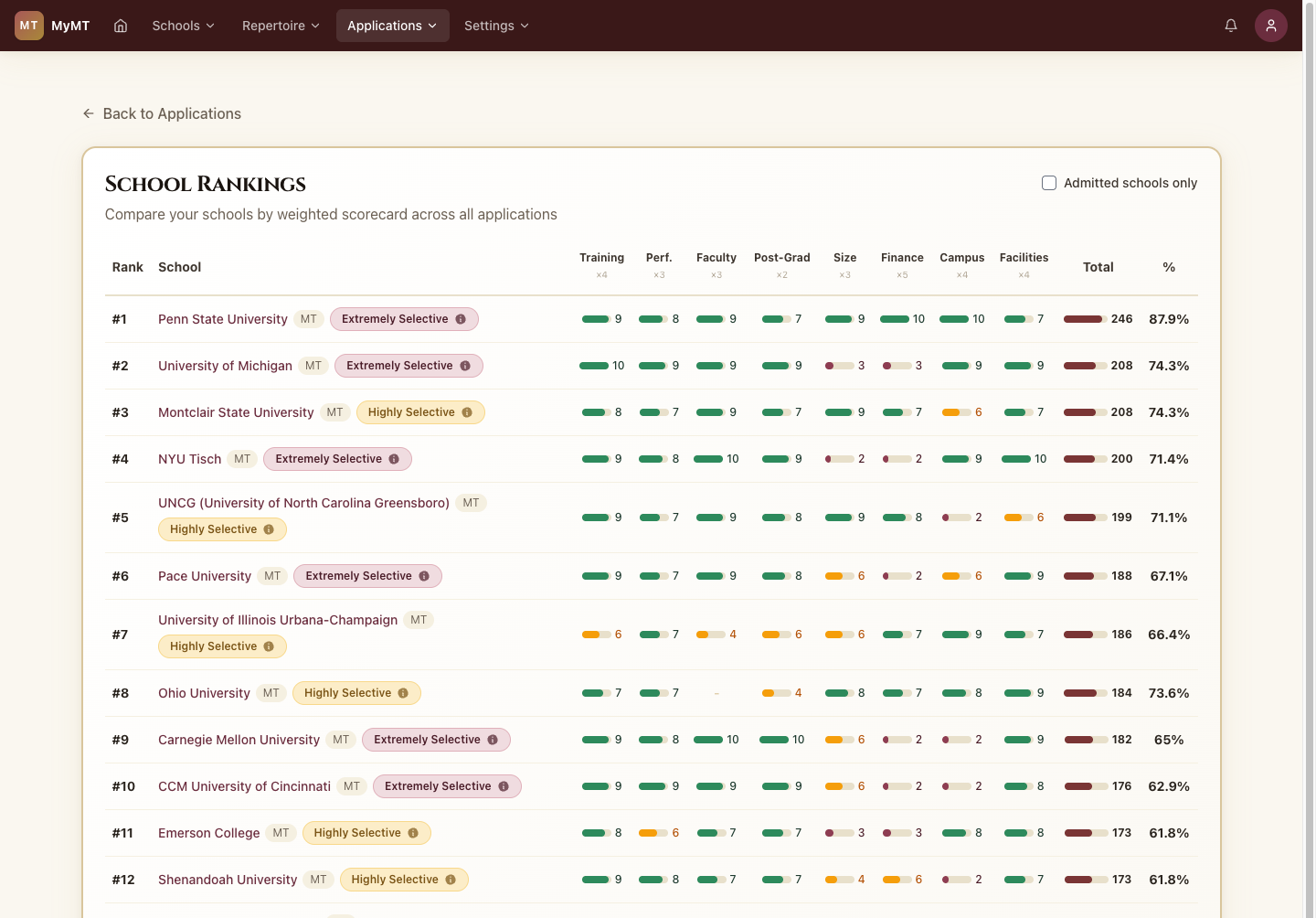This screenshot has height=918, width=1316.
Task: Click rank #7 cell
Action: 120,635
